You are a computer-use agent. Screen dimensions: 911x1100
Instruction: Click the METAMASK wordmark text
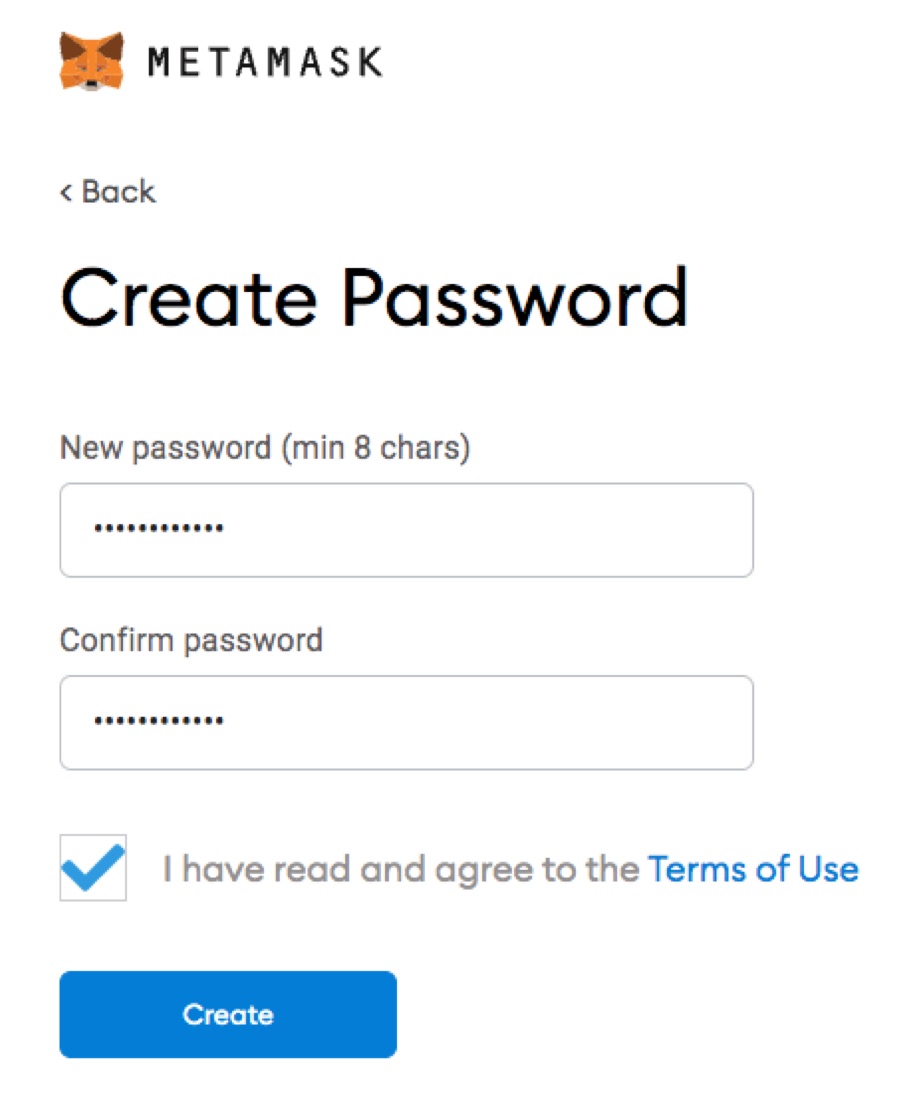[265, 62]
